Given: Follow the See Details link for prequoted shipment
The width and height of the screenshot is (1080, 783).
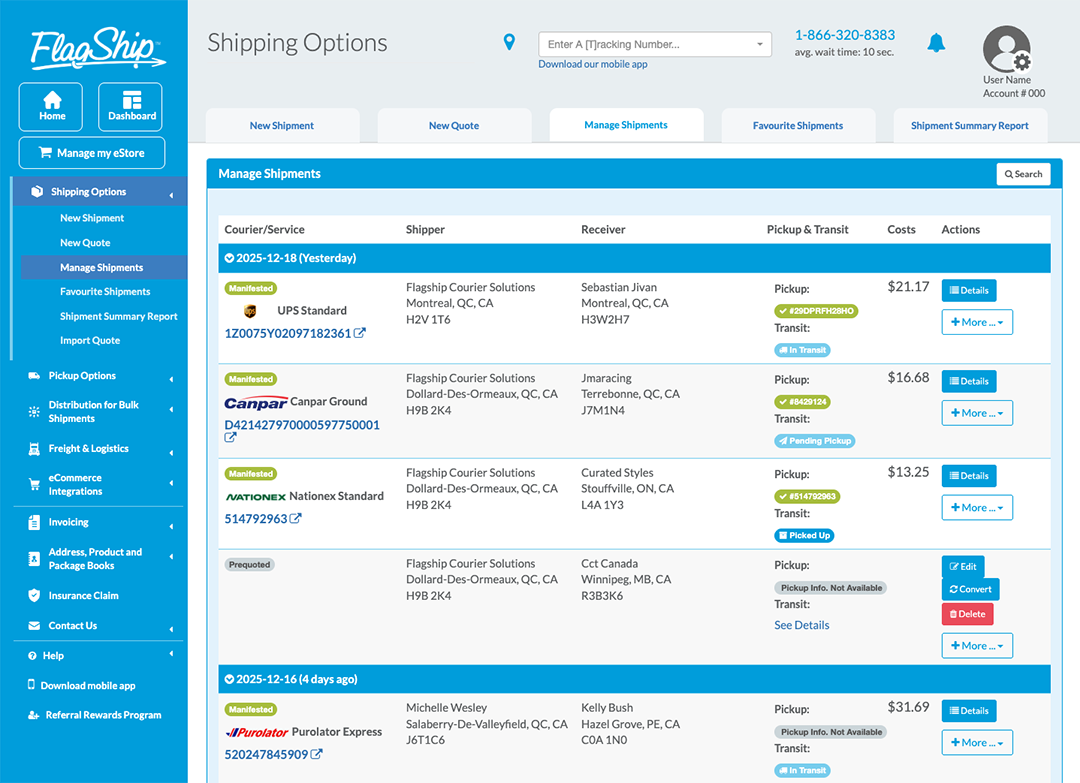Looking at the screenshot, I should (801, 625).
